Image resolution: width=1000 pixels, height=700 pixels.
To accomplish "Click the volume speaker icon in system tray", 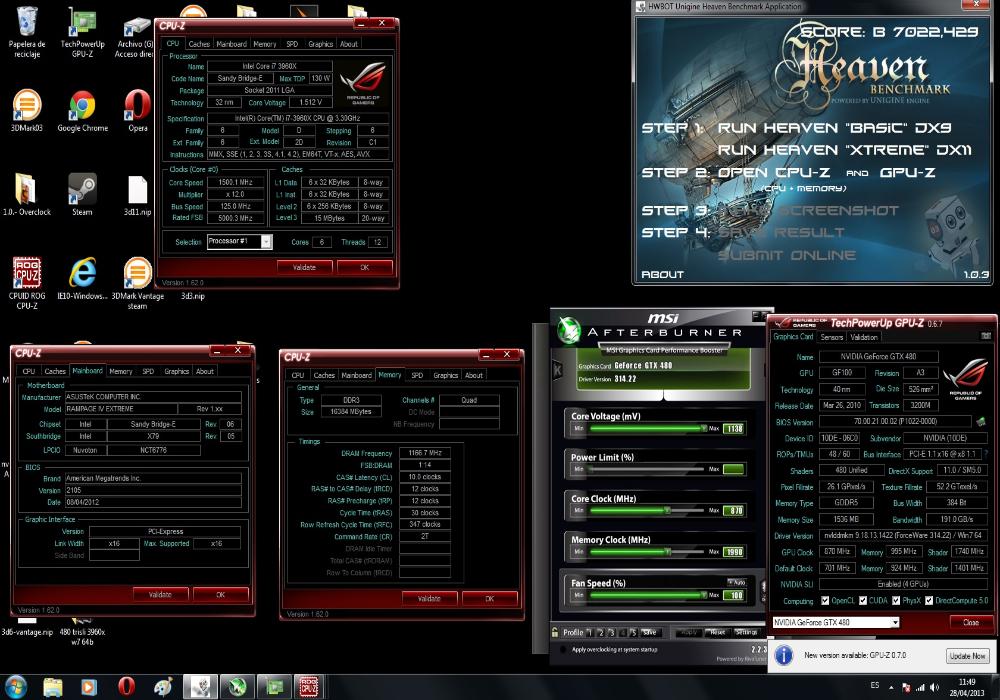I will (x=934, y=687).
